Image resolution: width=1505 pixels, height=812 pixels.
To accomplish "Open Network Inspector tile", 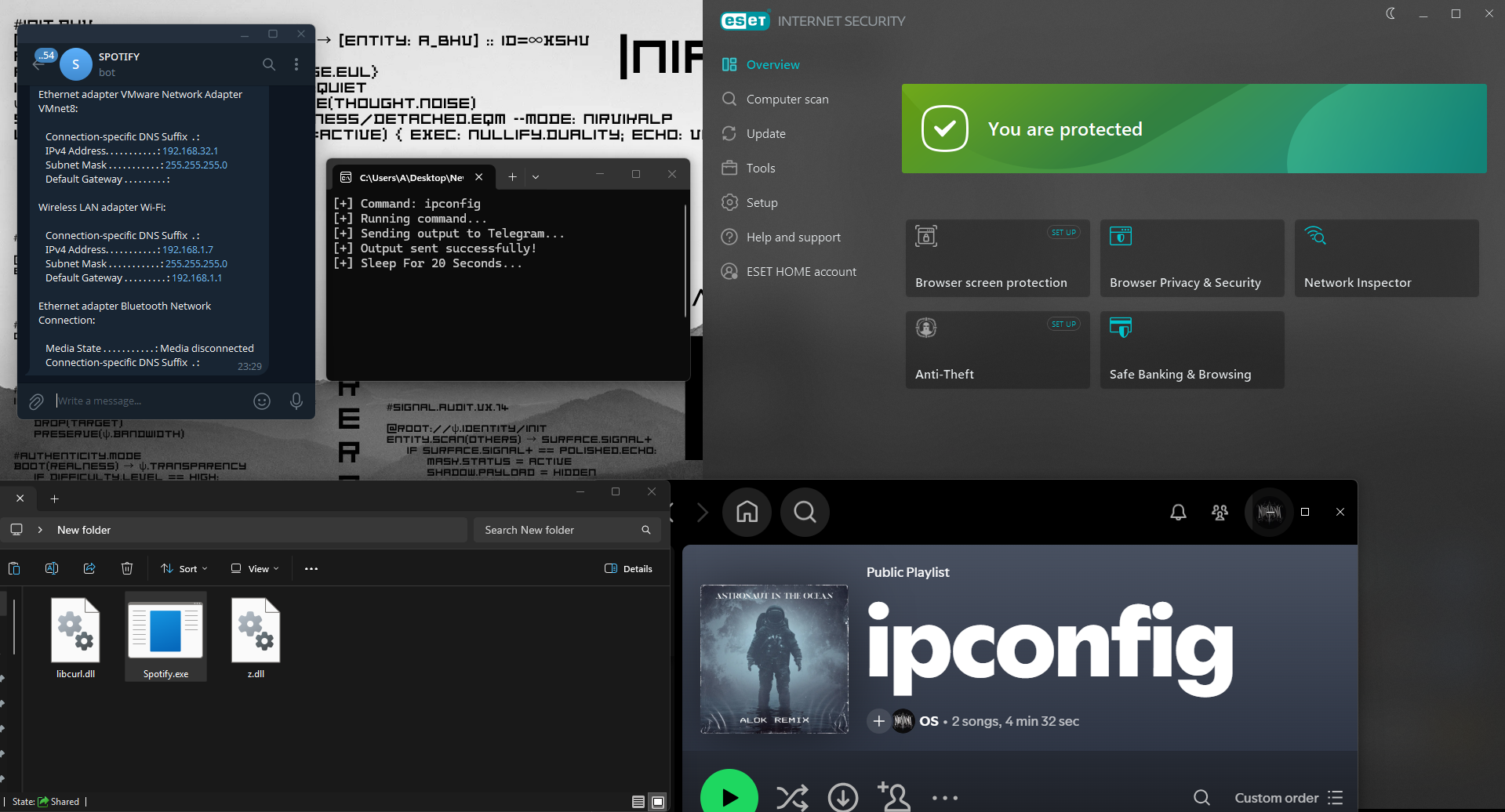I will coord(1387,258).
